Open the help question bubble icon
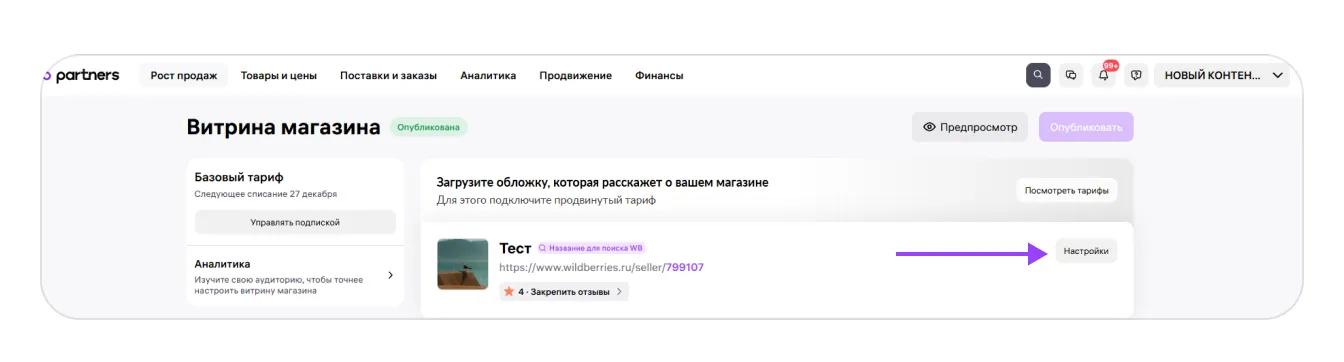Image resolution: width=1344 pixels, height=362 pixels. (1135, 75)
